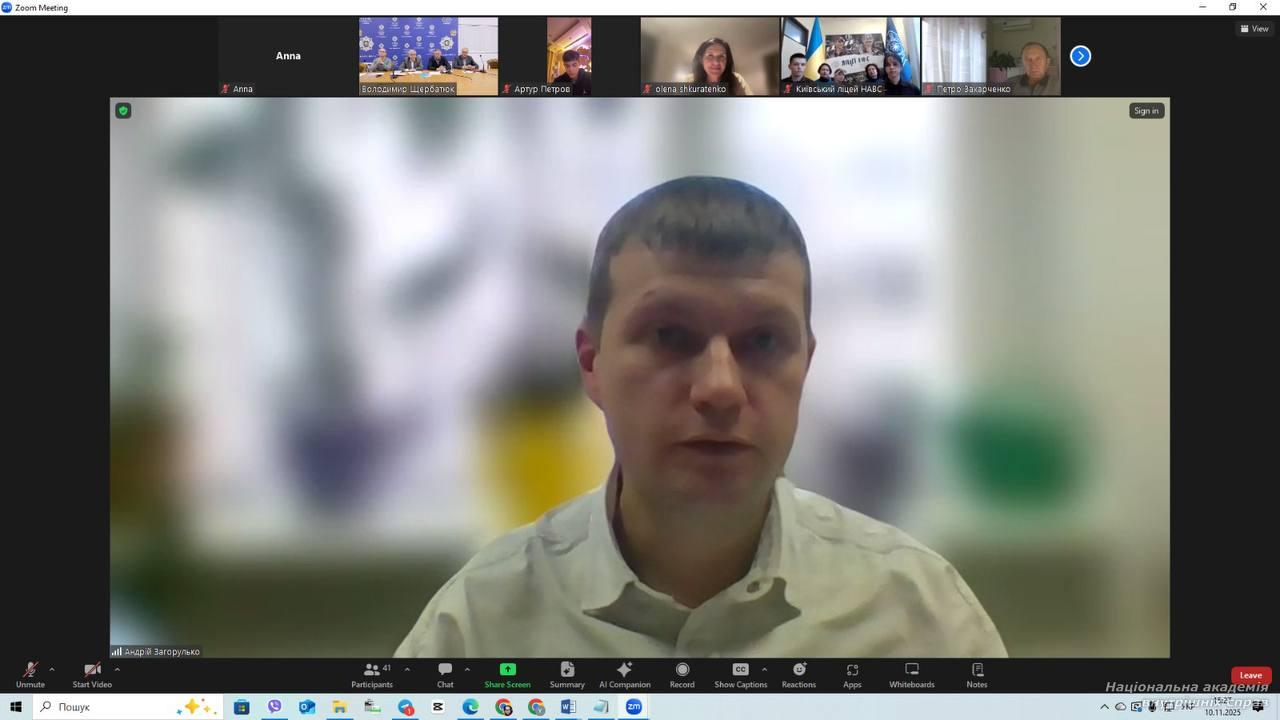Click the Sign in button
Image resolution: width=1280 pixels, height=720 pixels.
coord(1146,111)
